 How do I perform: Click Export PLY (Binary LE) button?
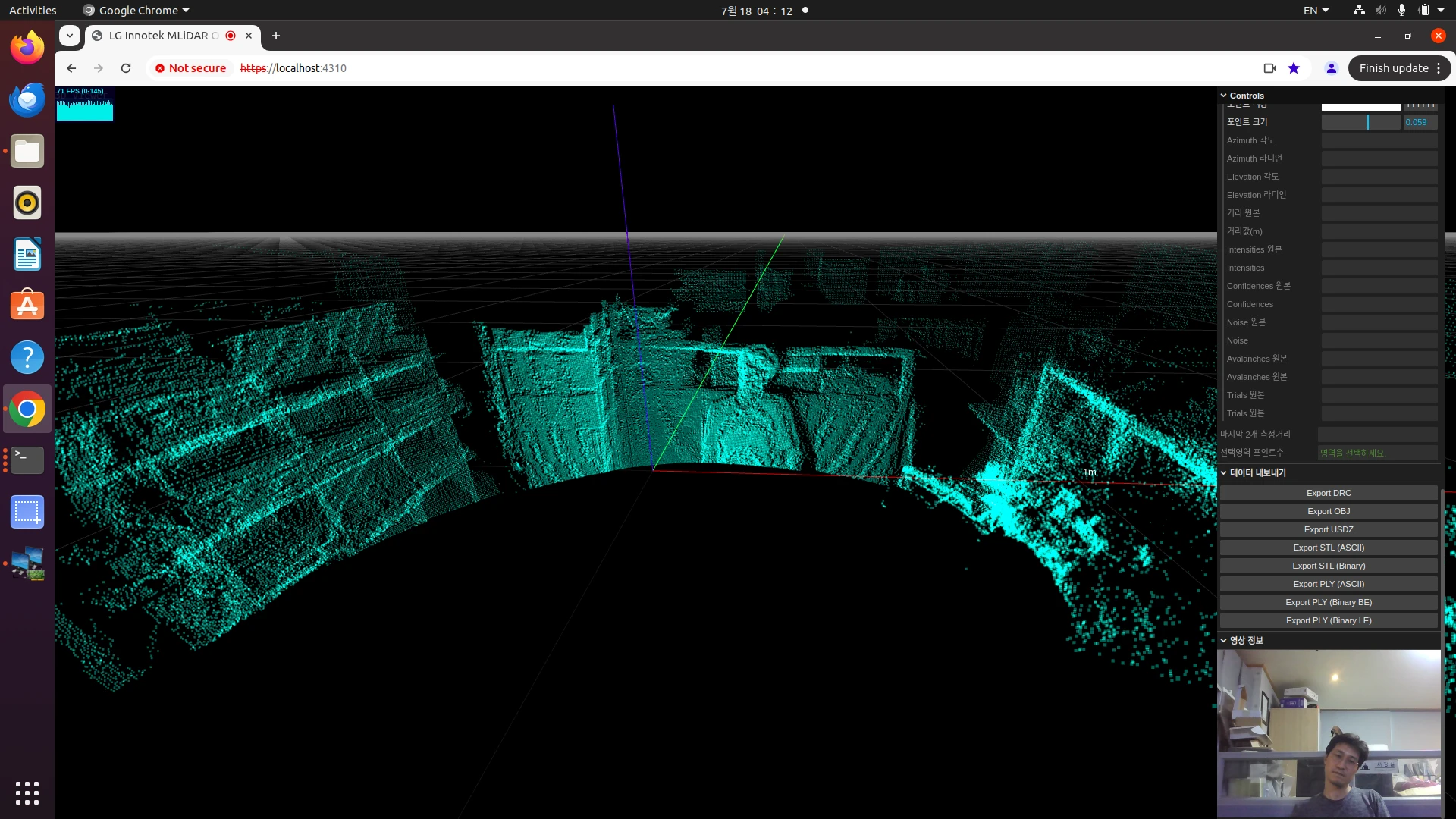1329,620
